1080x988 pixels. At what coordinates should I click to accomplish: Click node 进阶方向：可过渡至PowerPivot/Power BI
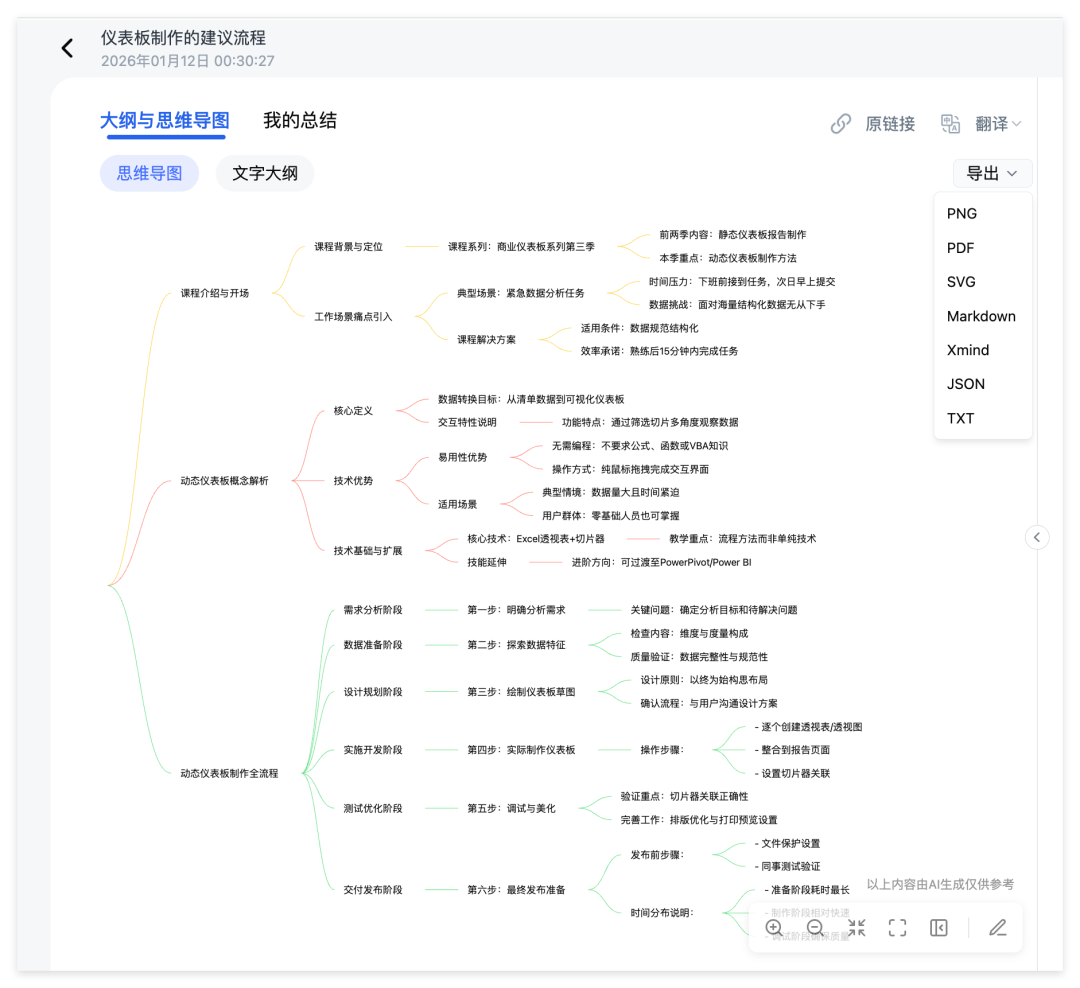[x=661, y=562]
